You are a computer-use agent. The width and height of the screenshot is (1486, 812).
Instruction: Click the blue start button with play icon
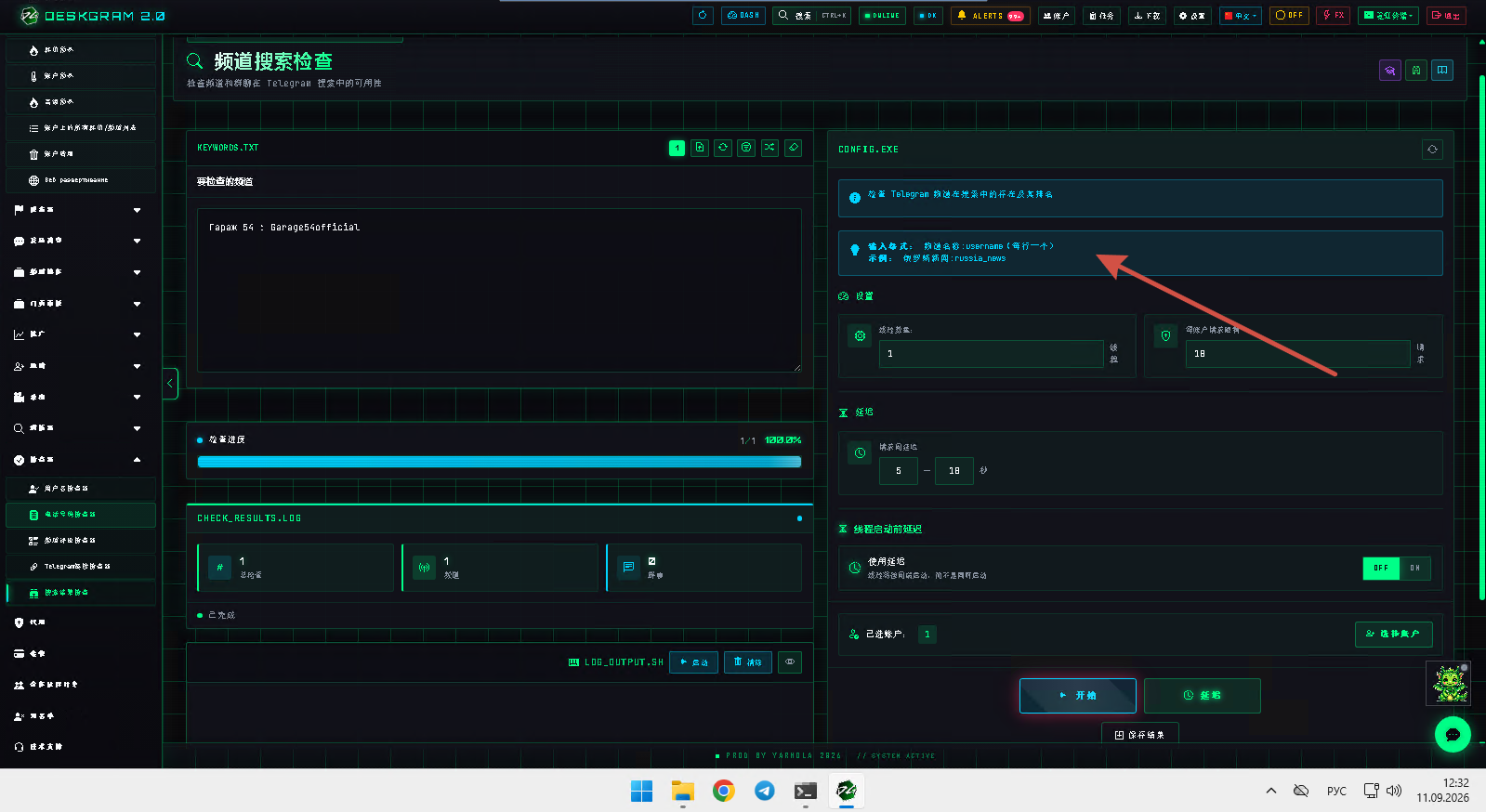(x=1078, y=696)
